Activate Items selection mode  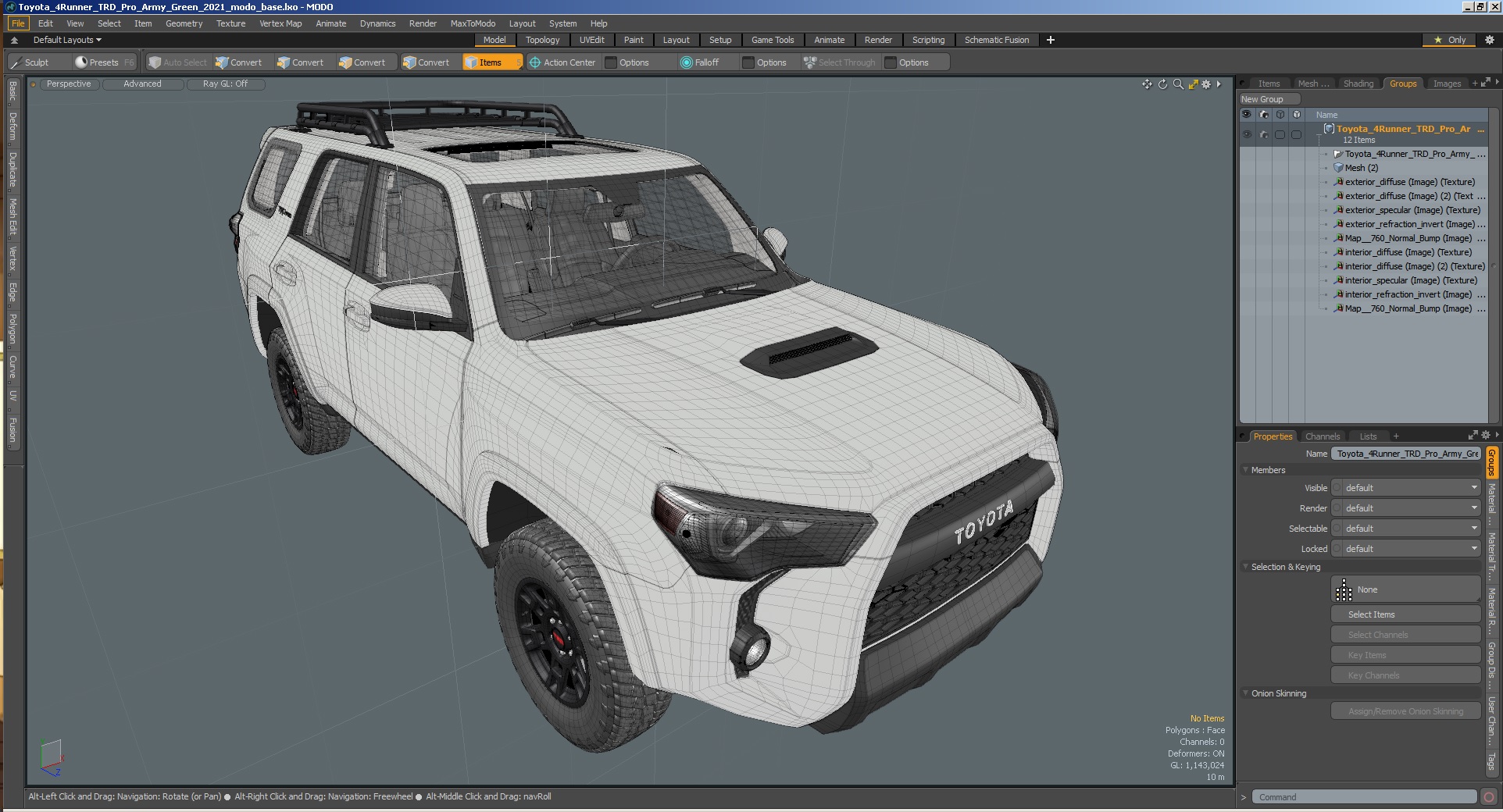(491, 62)
